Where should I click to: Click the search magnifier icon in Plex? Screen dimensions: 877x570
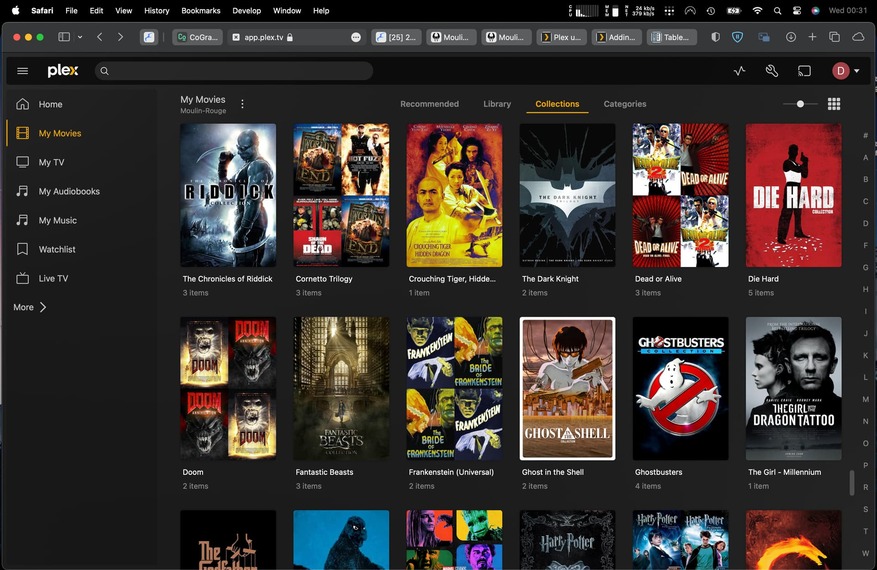pyautogui.click(x=105, y=71)
